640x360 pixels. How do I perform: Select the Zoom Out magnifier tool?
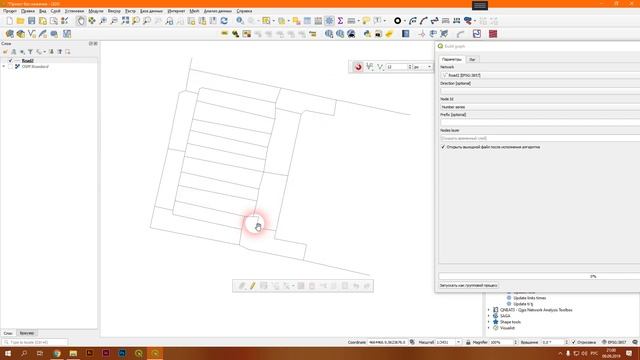114,21
